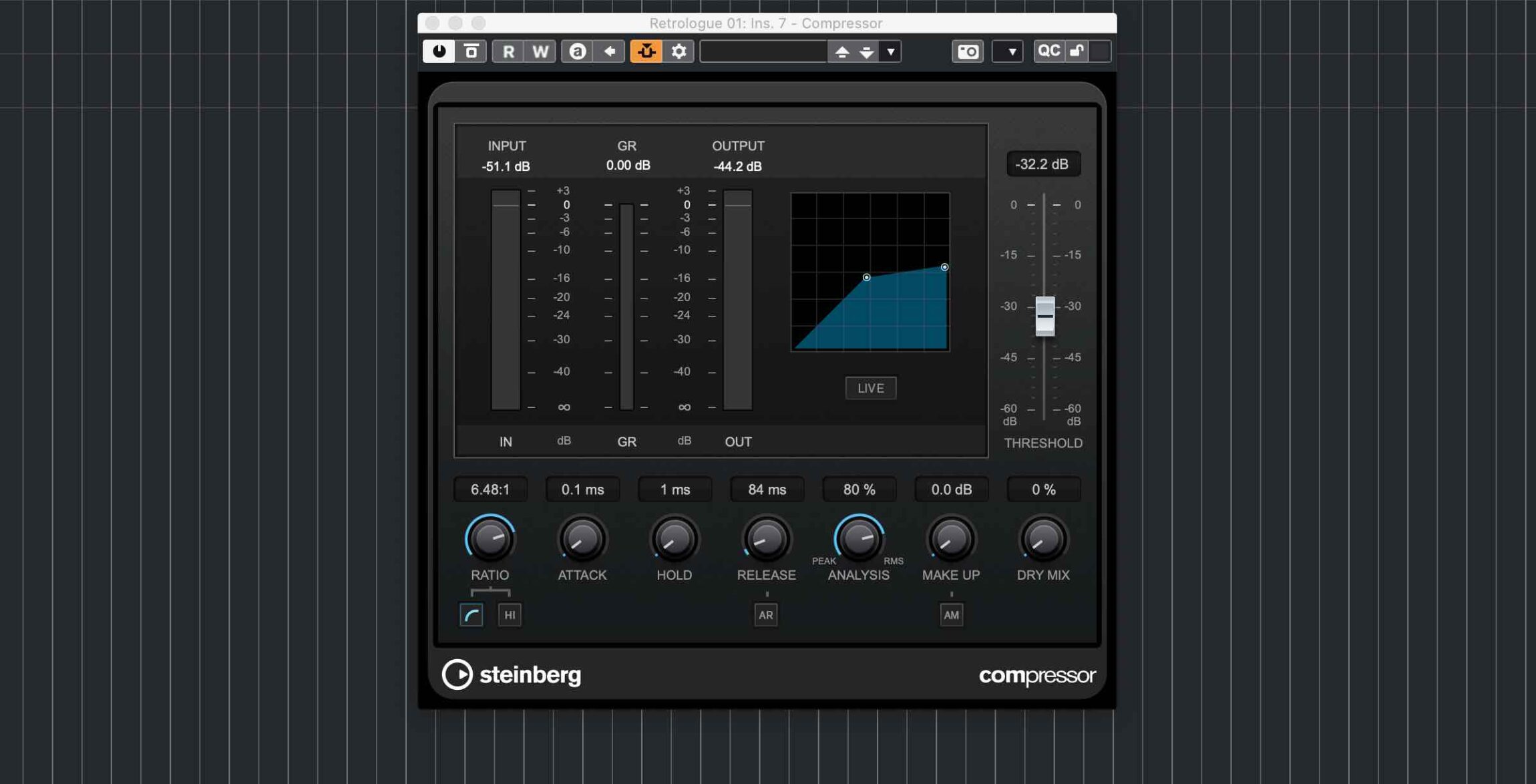This screenshot has height=784, width=1536.
Task: Toggle the plugin power (activate) button
Action: (439, 51)
